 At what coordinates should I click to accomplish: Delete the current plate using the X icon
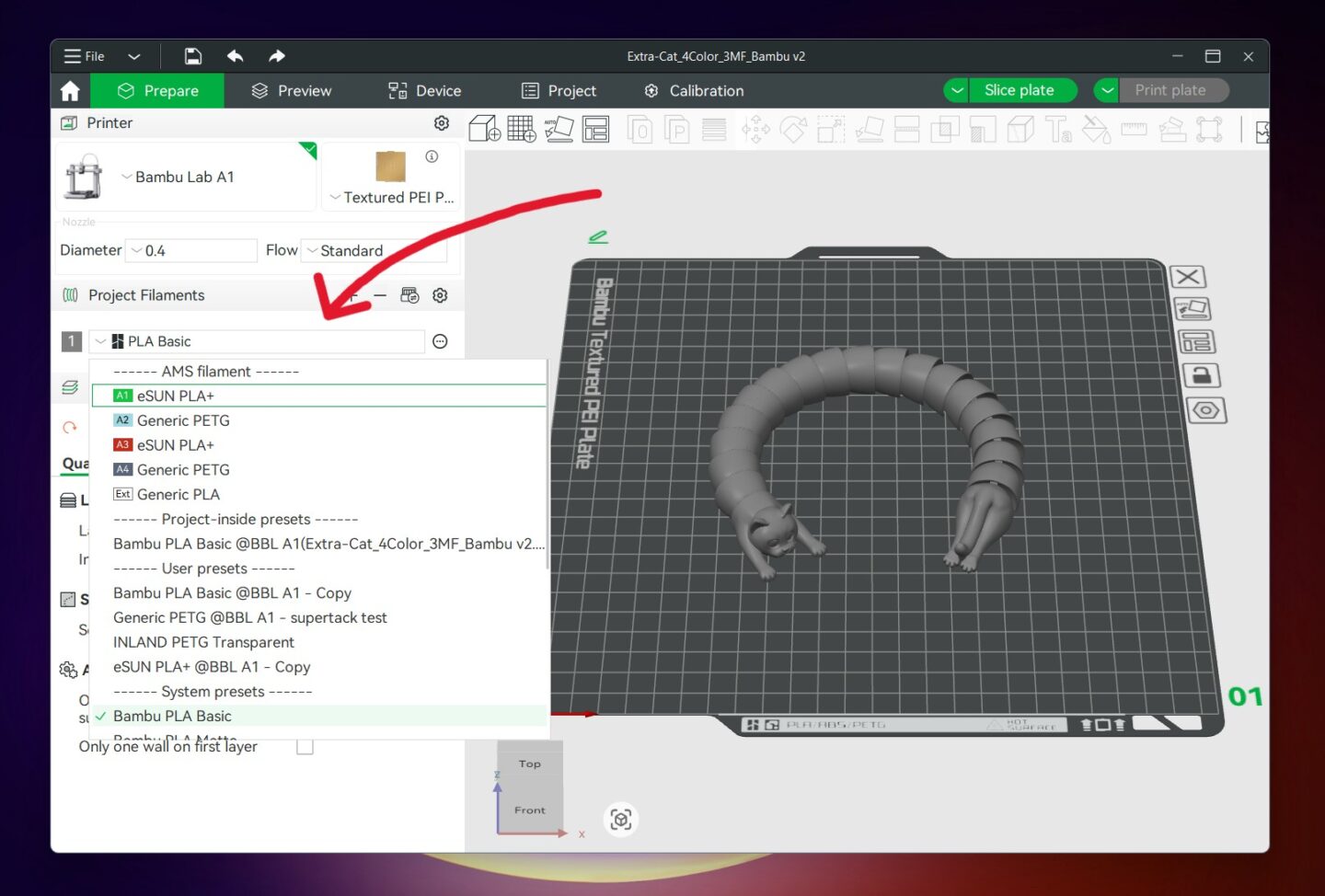(x=1187, y=276)
